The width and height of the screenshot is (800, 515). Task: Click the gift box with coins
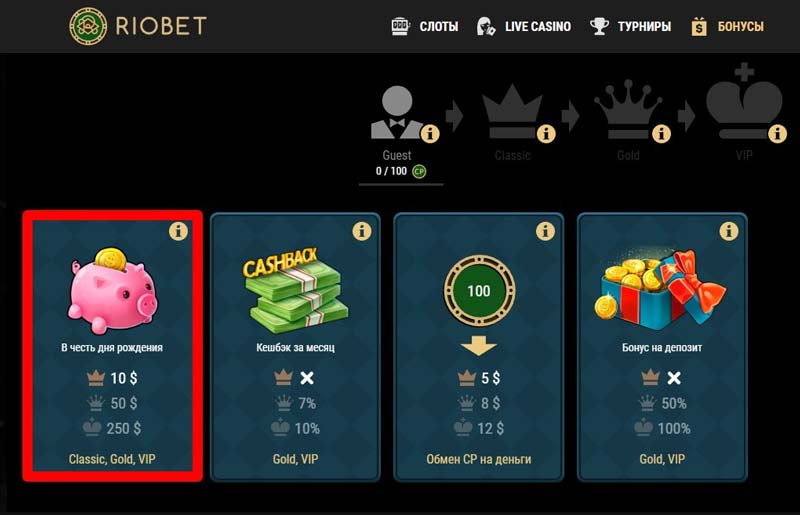(662, 290)
